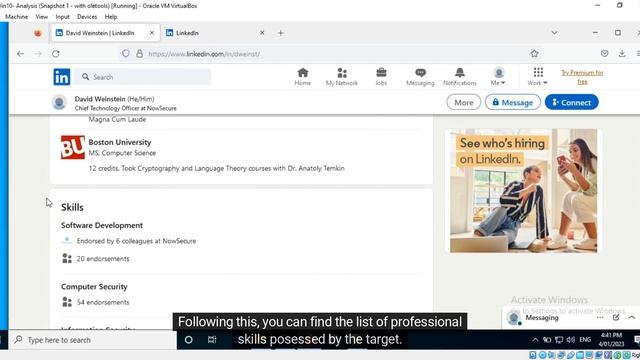The width and height of the screenshot is (640, 360).
Task: Switch to David Weinstein LinkedIn tab
Action: (x=99, y=33)
